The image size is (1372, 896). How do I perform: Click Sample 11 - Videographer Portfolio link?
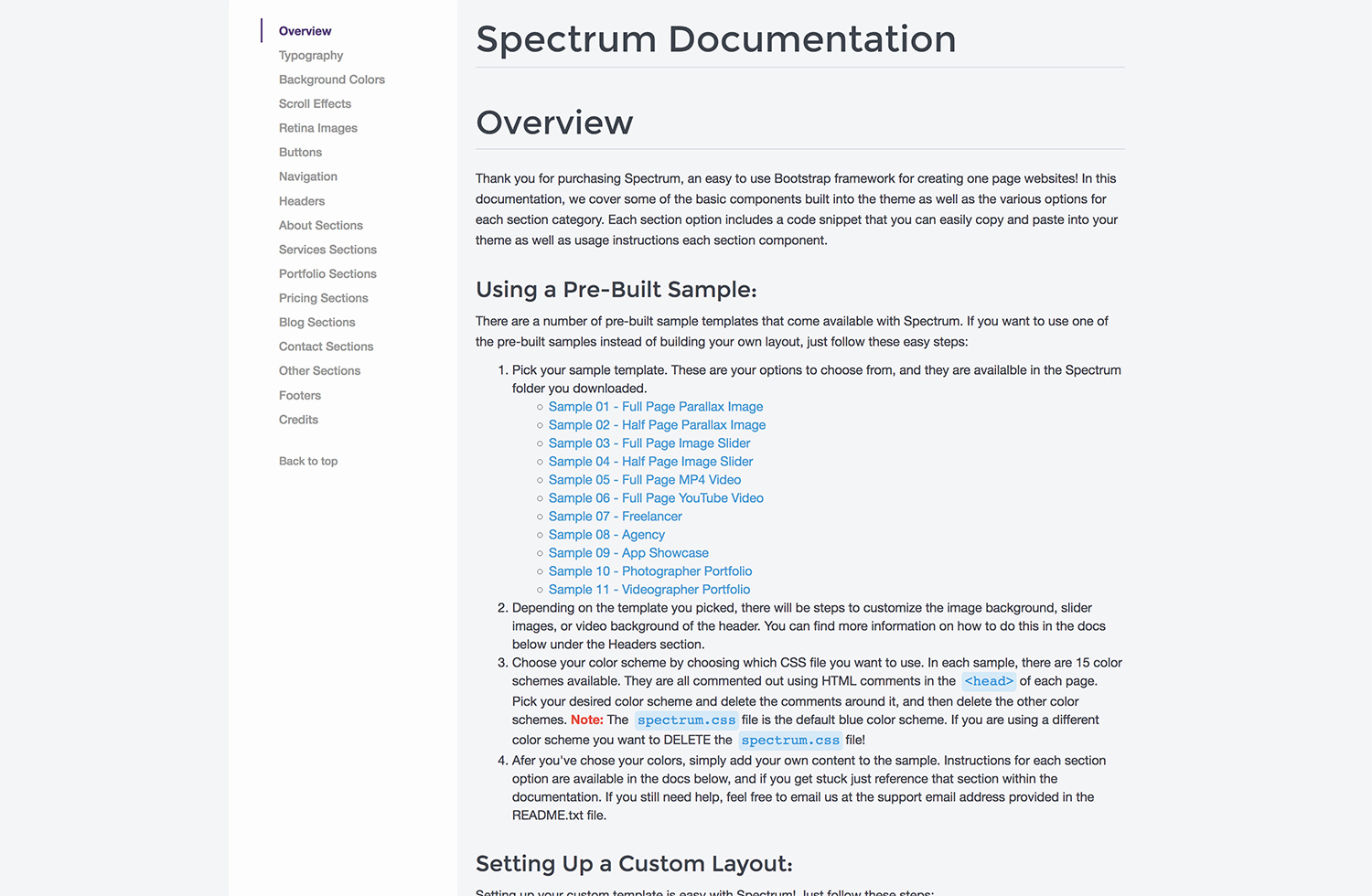649,590
